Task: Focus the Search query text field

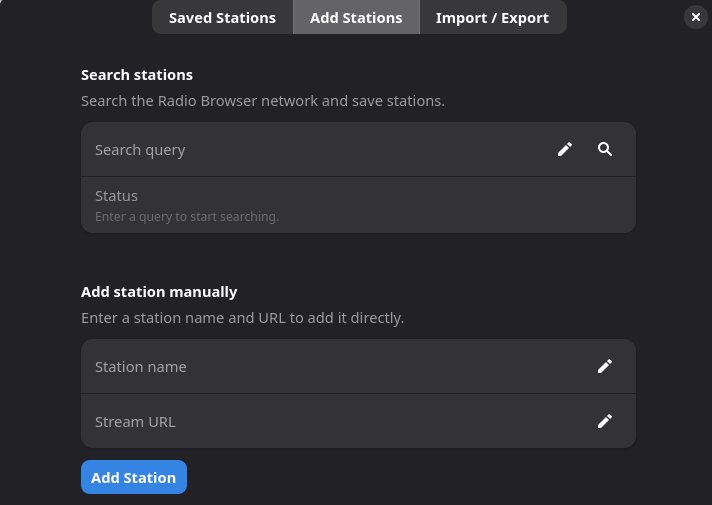Action: pyautogui.click(x=300, y=150)
